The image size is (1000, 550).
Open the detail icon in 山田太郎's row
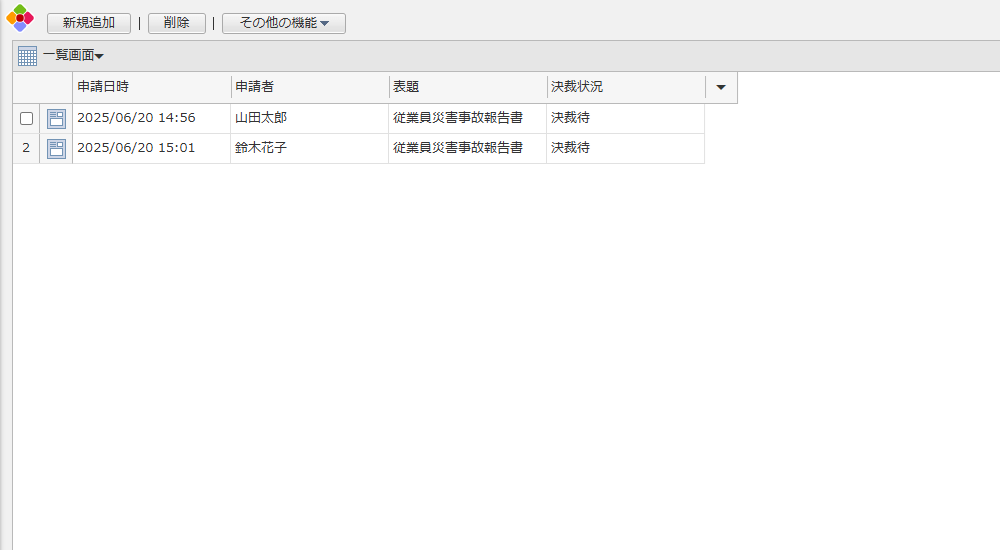click(56, 119)
